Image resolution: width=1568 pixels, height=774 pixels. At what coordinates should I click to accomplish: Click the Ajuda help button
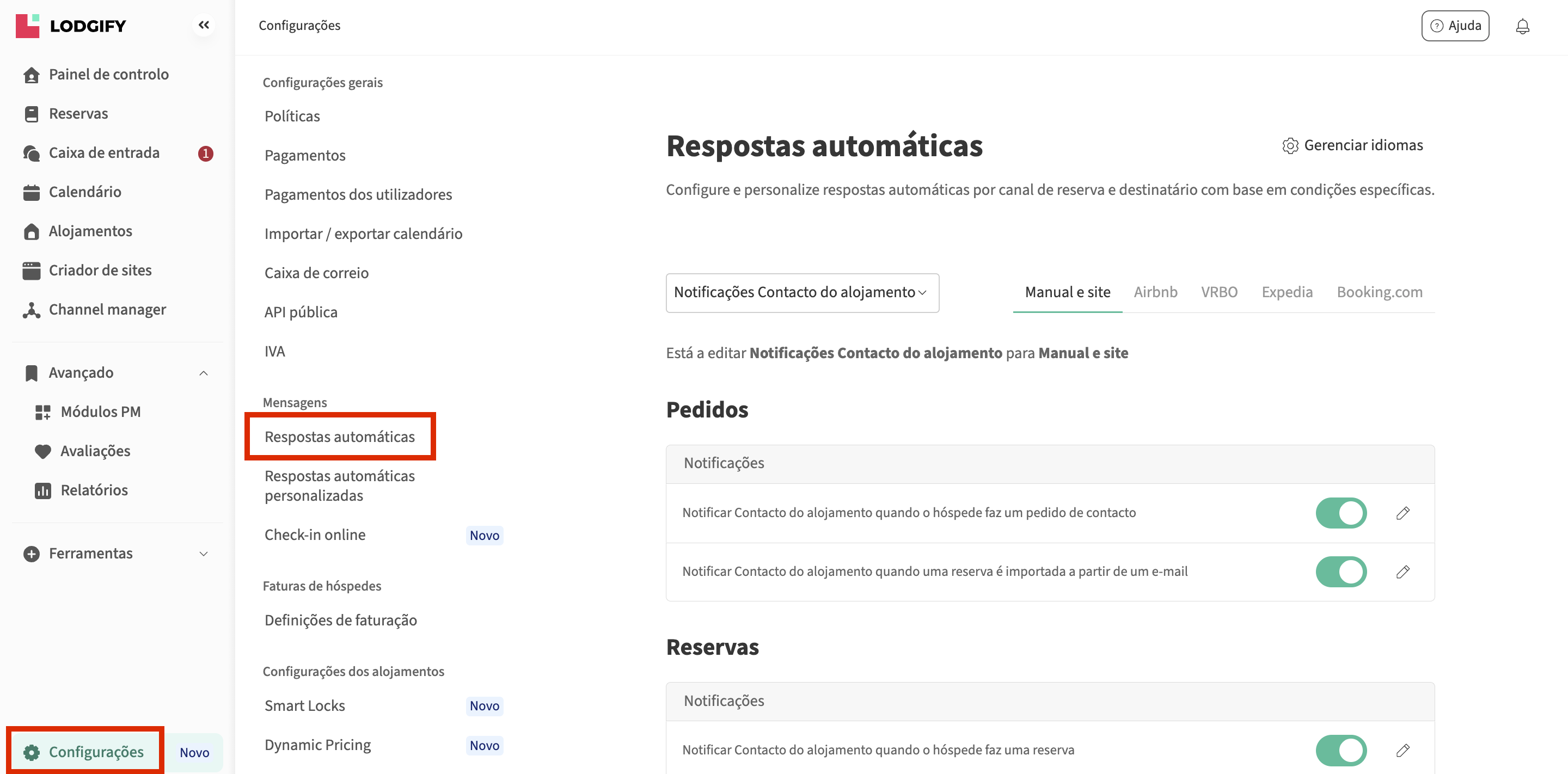1454,26
